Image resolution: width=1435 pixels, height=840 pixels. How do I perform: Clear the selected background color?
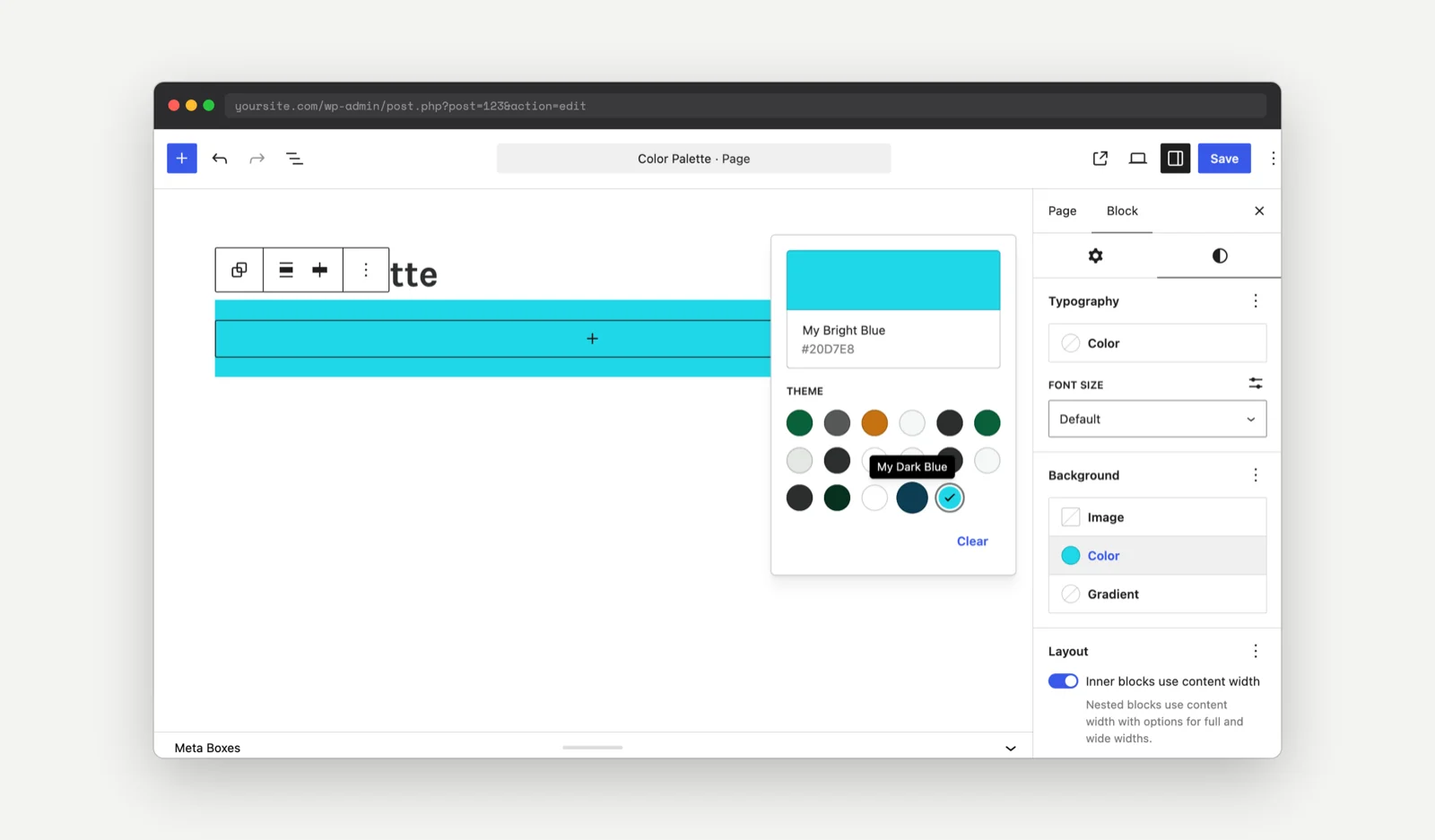click(972, 541)
